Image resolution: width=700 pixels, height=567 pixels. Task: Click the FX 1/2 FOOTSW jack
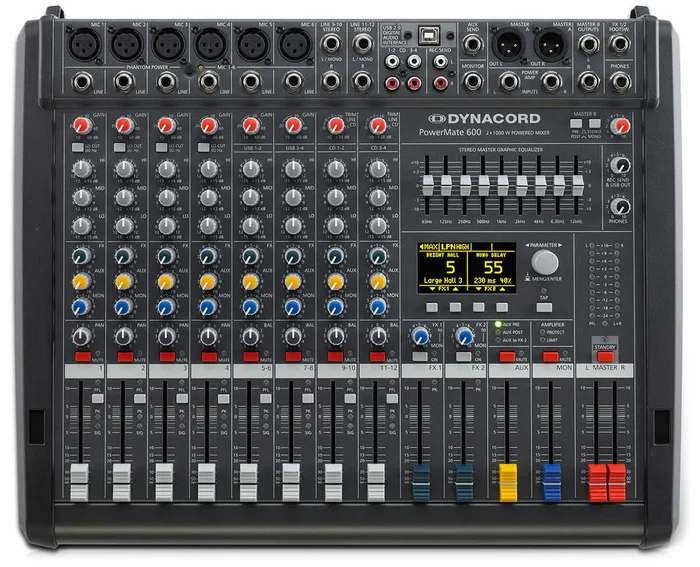tap(620, 44)
